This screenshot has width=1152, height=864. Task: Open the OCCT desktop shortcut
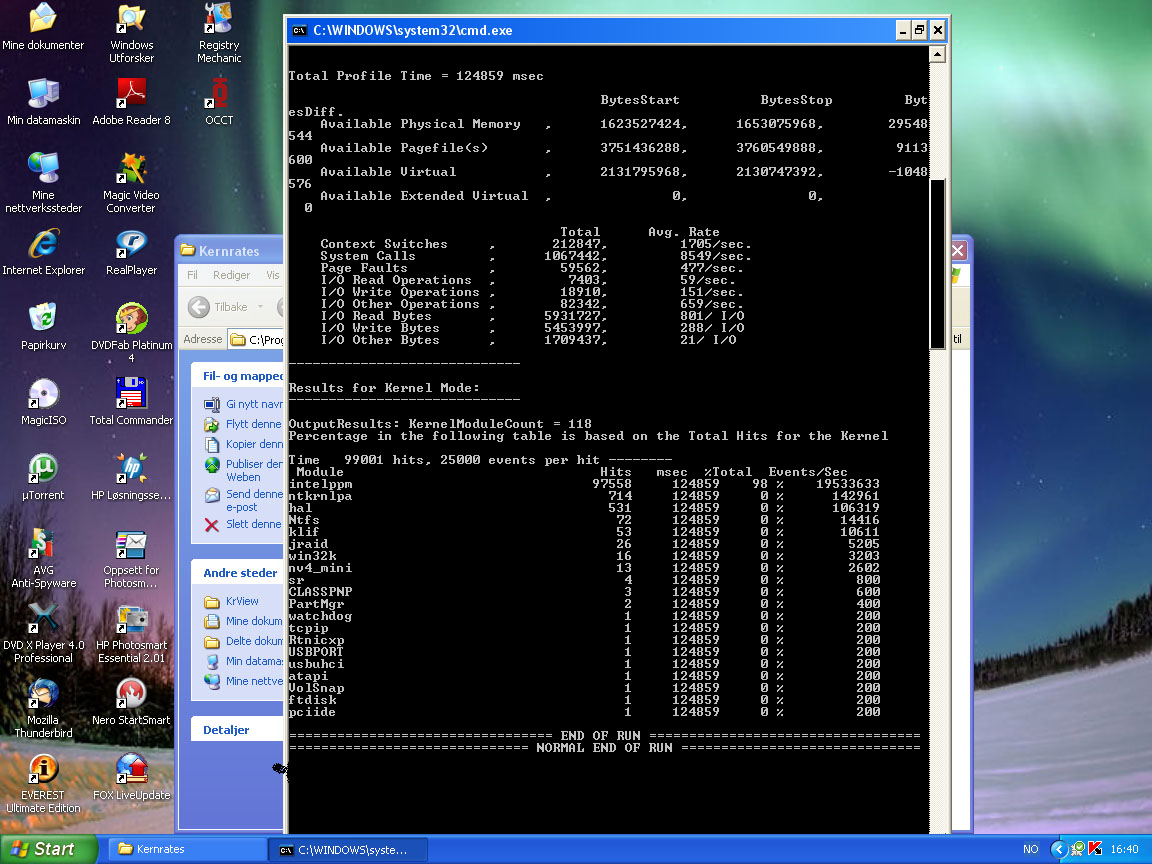(218, 95)
